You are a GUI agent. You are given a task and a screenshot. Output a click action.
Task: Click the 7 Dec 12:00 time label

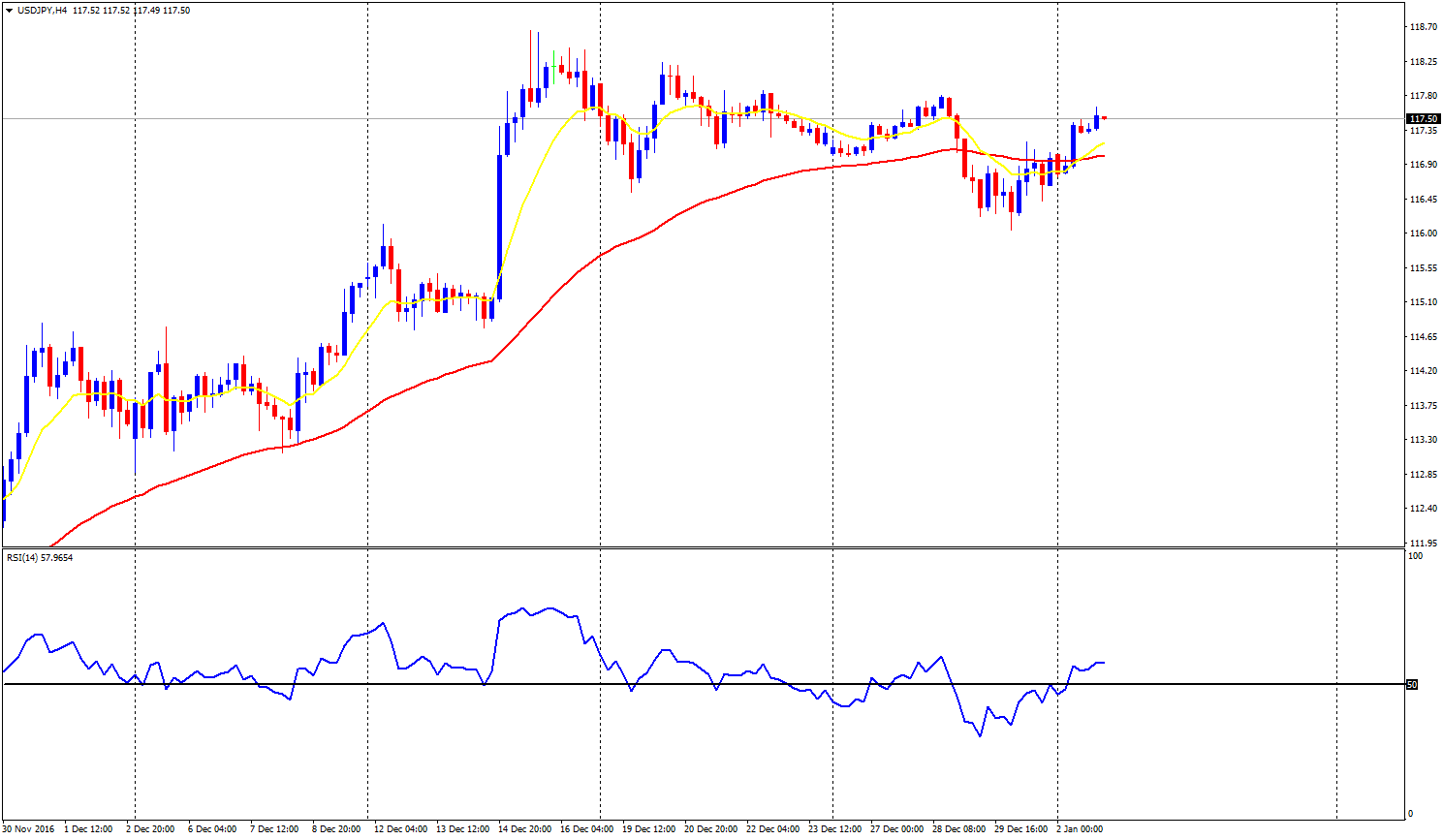click(x=274, y=829)
